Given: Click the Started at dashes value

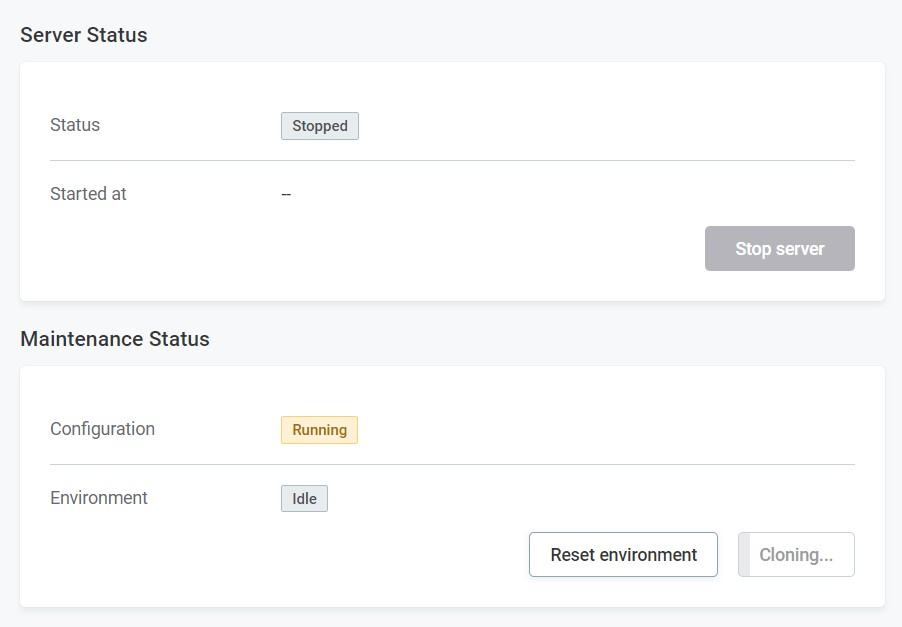Looking at the screenshot, I should tap(286, 194).
